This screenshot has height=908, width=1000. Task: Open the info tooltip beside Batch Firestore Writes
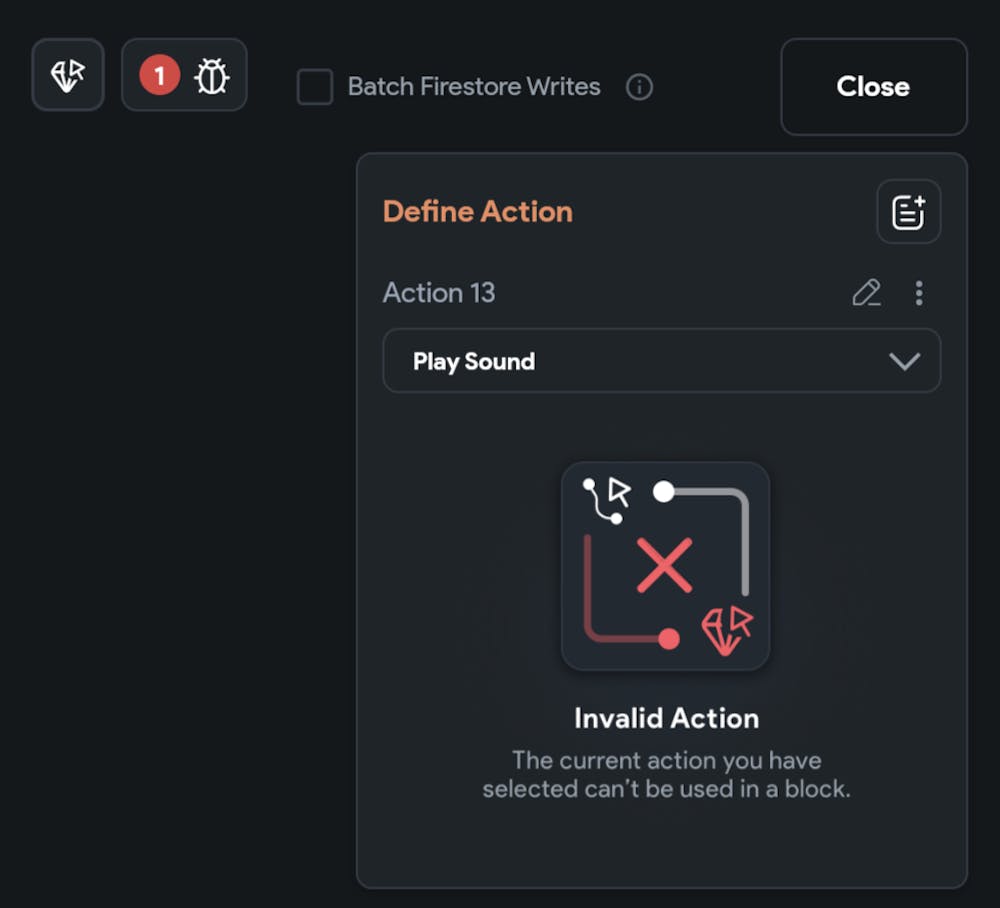pyautogui.click(x=639, y=87)
